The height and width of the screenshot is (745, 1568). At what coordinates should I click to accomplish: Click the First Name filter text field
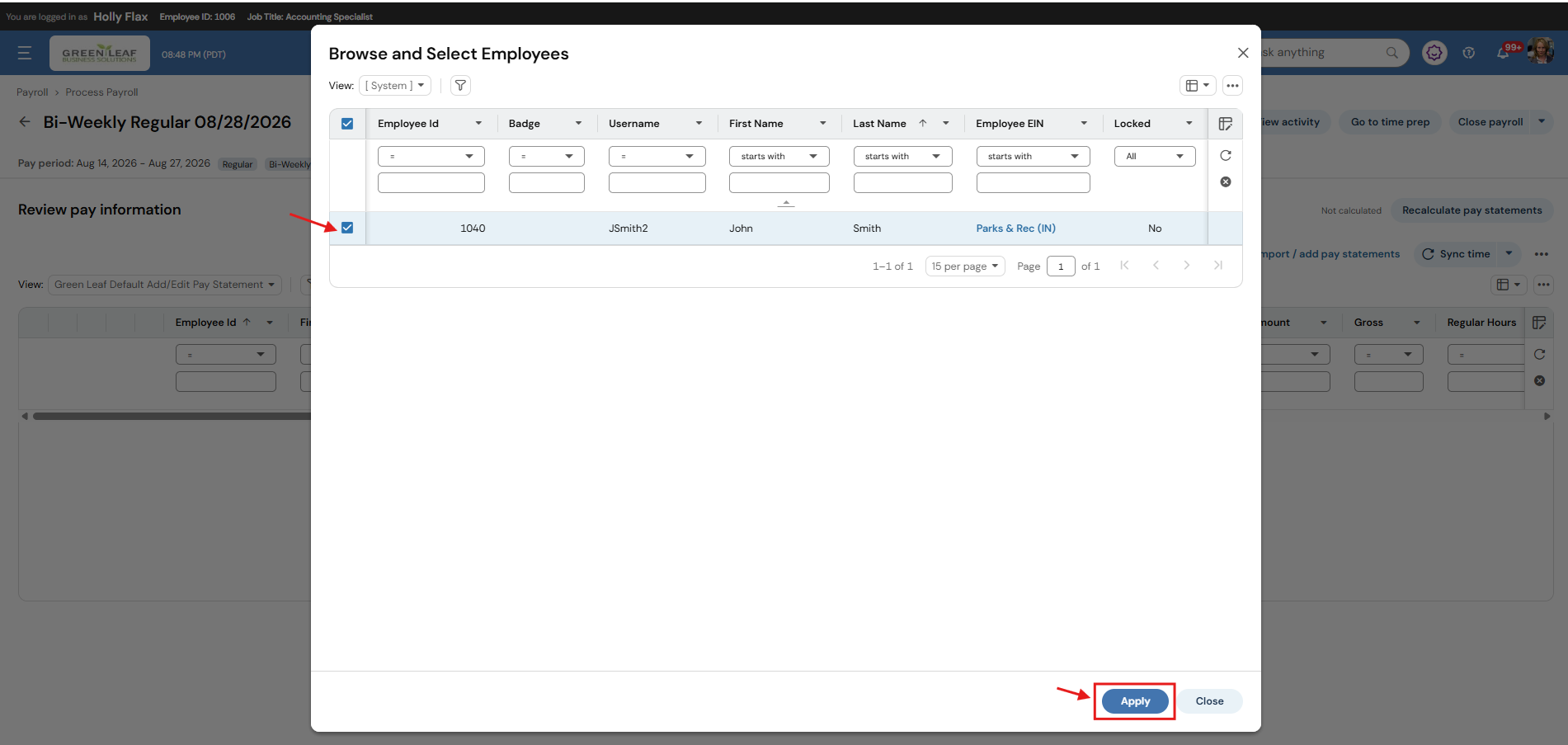click(779, 182)
